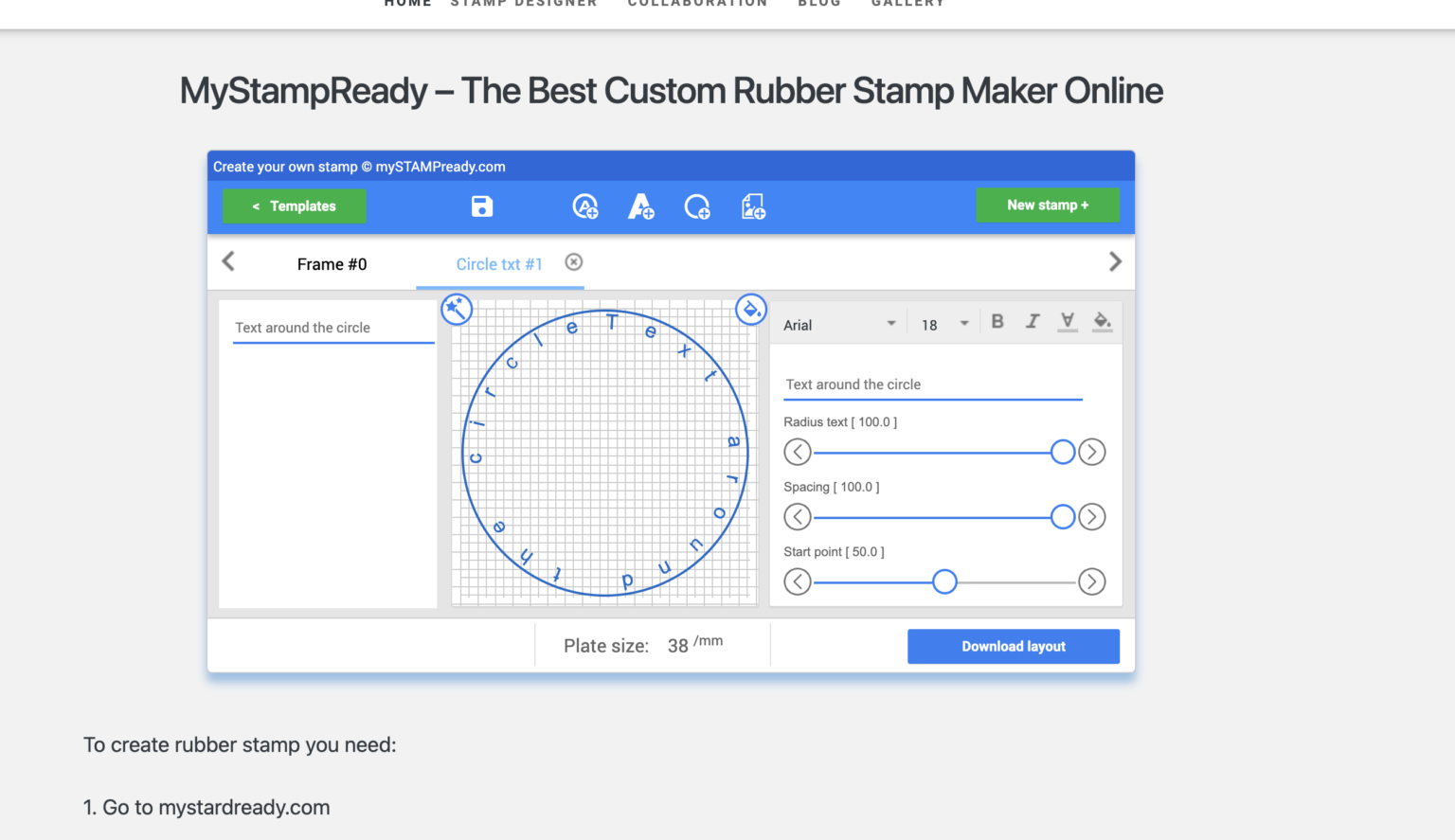Increase Radius text with right arrow

[1092, 452]
